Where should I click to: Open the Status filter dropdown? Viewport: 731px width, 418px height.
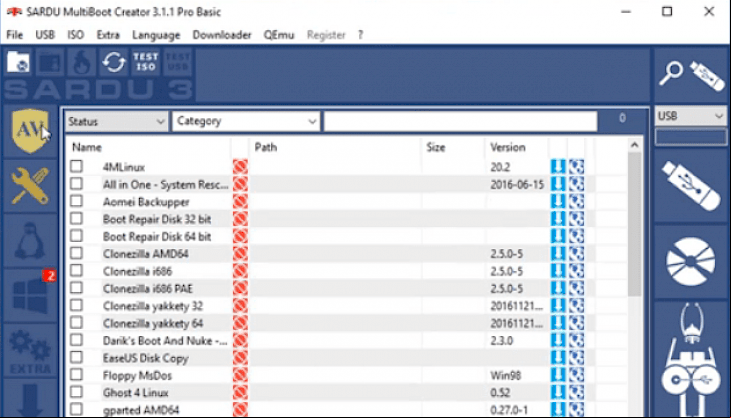tap(116, 122)
